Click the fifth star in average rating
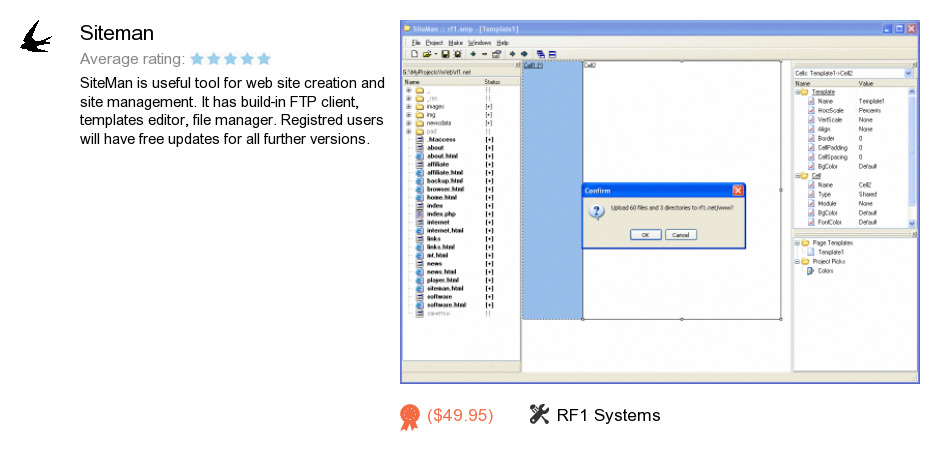The width and height of the screenshot is (940, 461). click(264, 59)
